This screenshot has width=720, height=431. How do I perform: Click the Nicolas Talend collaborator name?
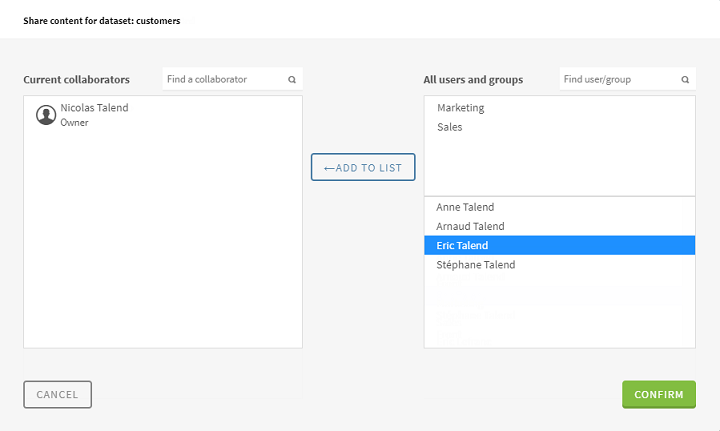coord(94,108)
